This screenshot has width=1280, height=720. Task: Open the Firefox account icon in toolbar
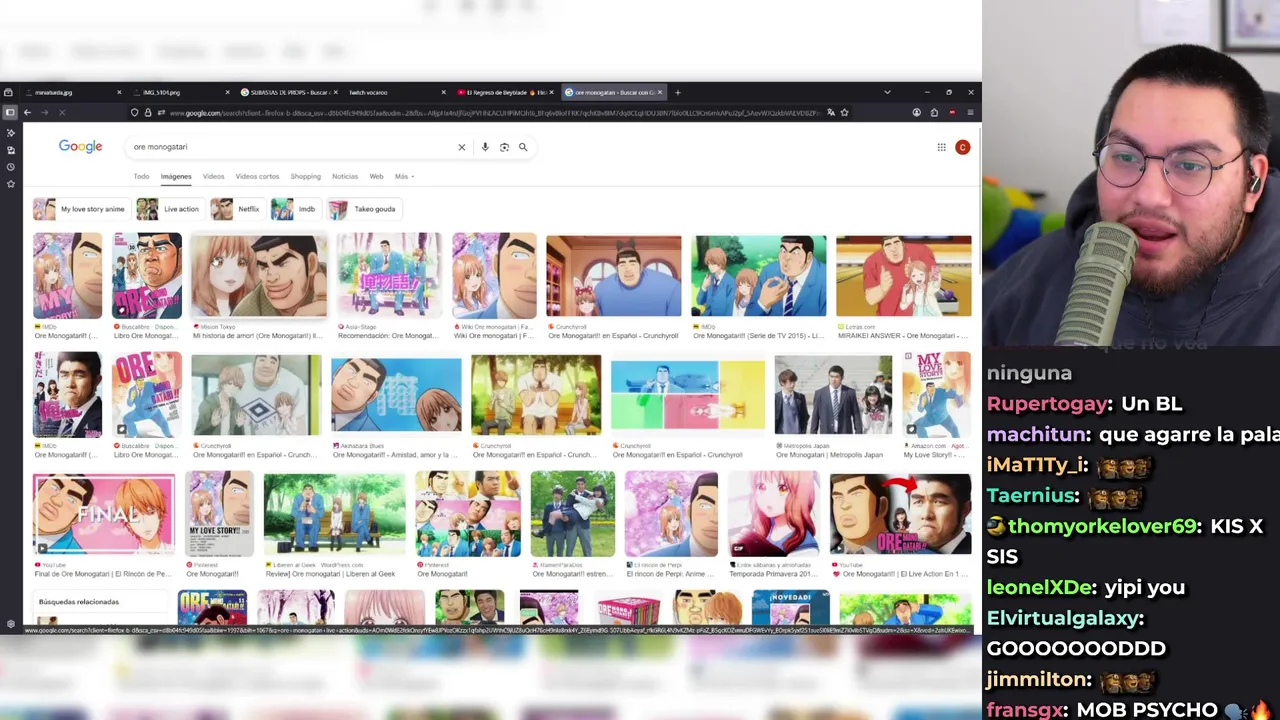tap(916, 112)
